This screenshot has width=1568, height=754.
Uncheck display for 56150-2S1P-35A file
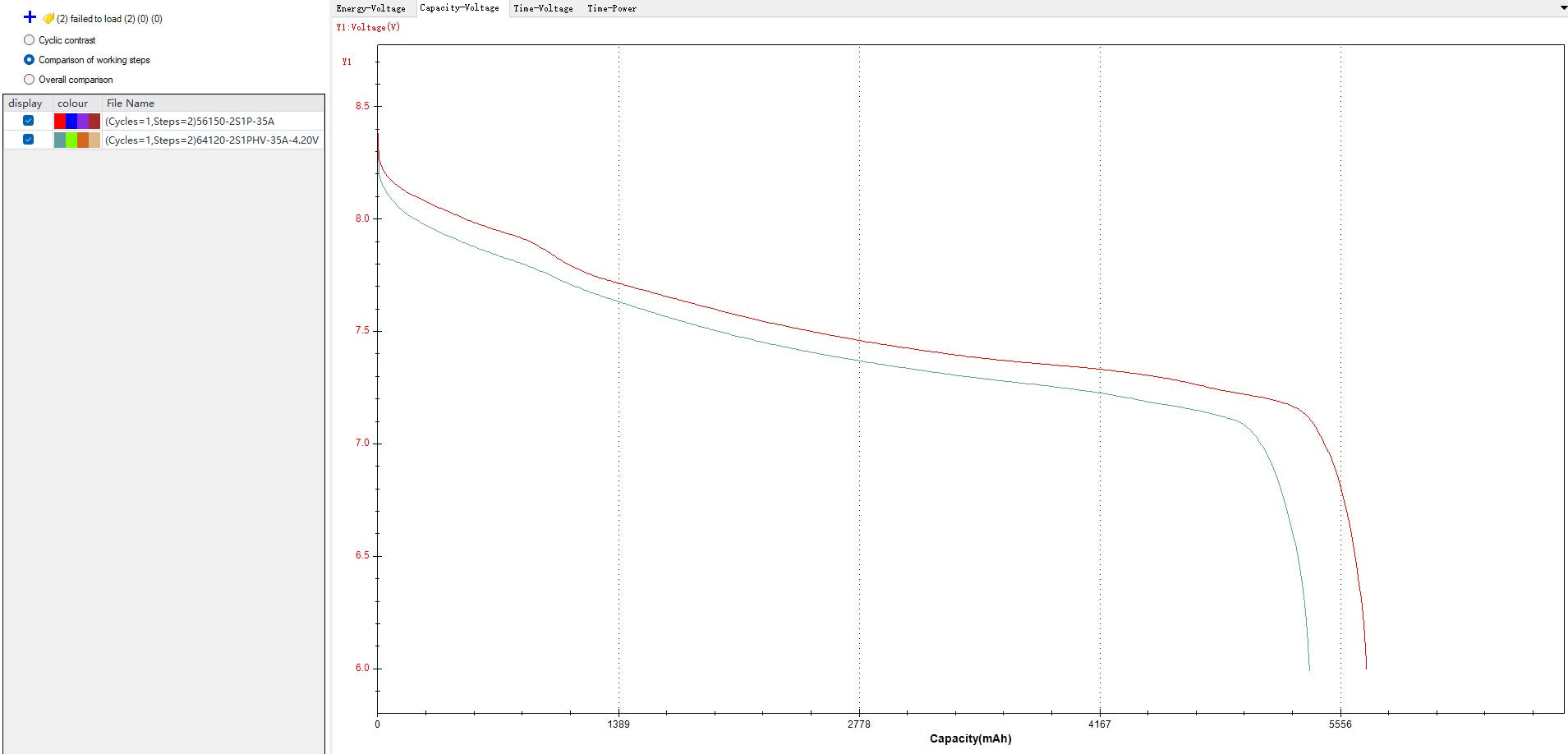pyautogui.click(x=29, y=121)
